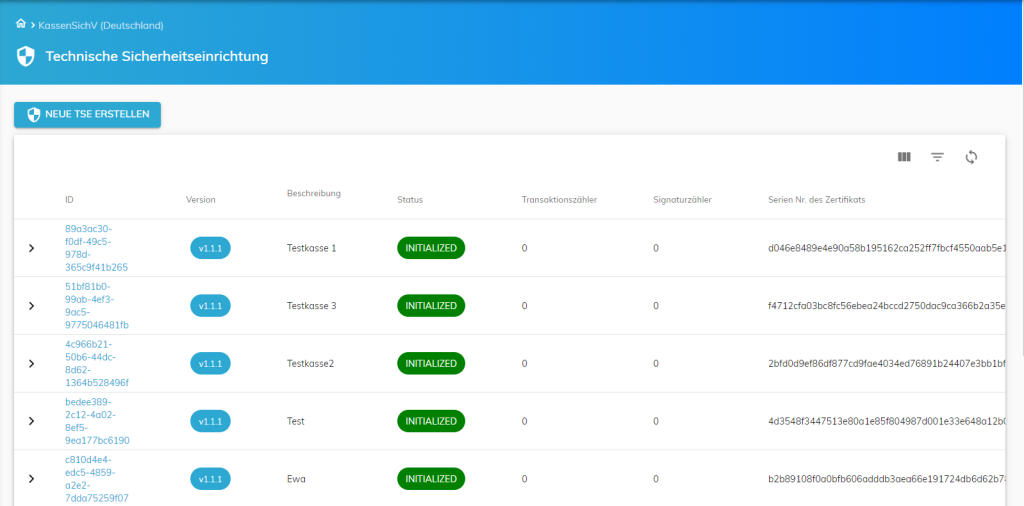
Task: Click the home breadcrumb icon
Action: click(20, 24)
